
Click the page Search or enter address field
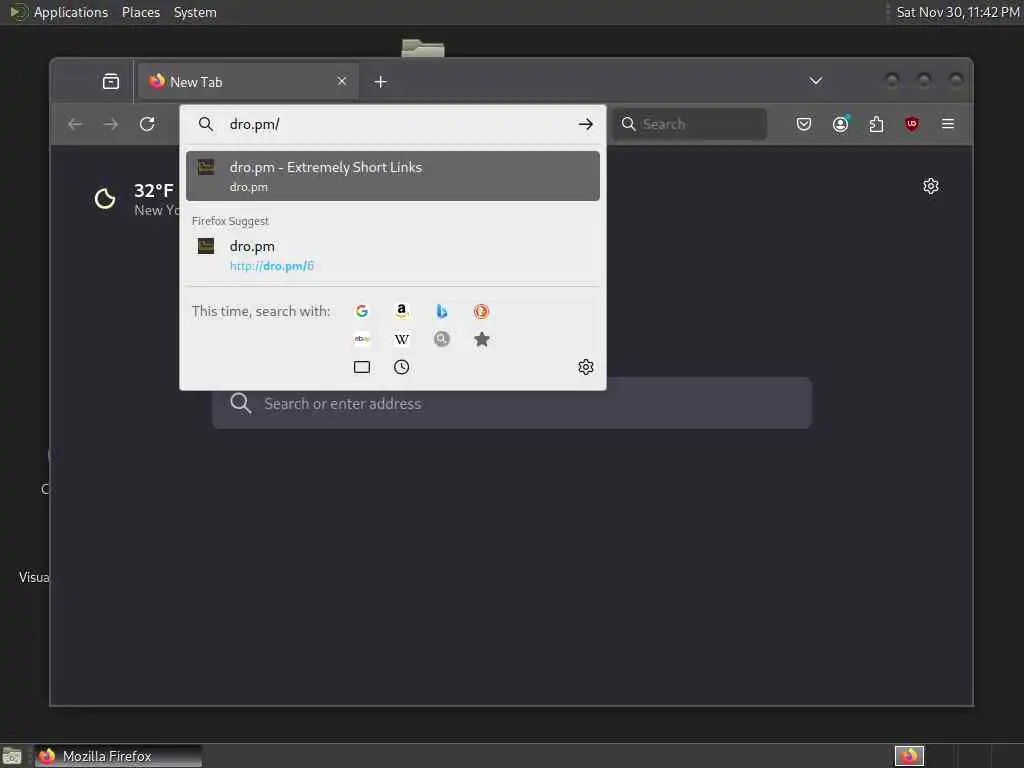point(512,403)
